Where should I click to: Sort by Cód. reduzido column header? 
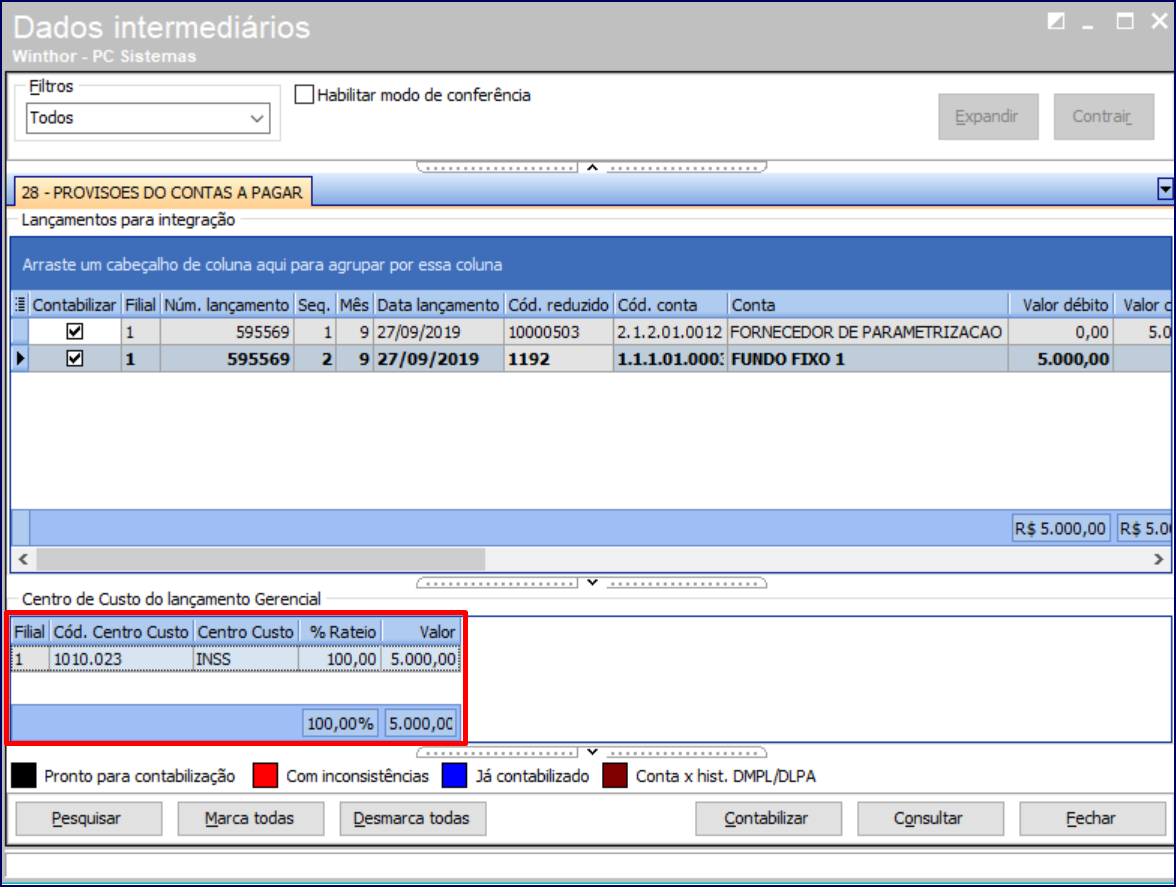click(x=558, y=304)
